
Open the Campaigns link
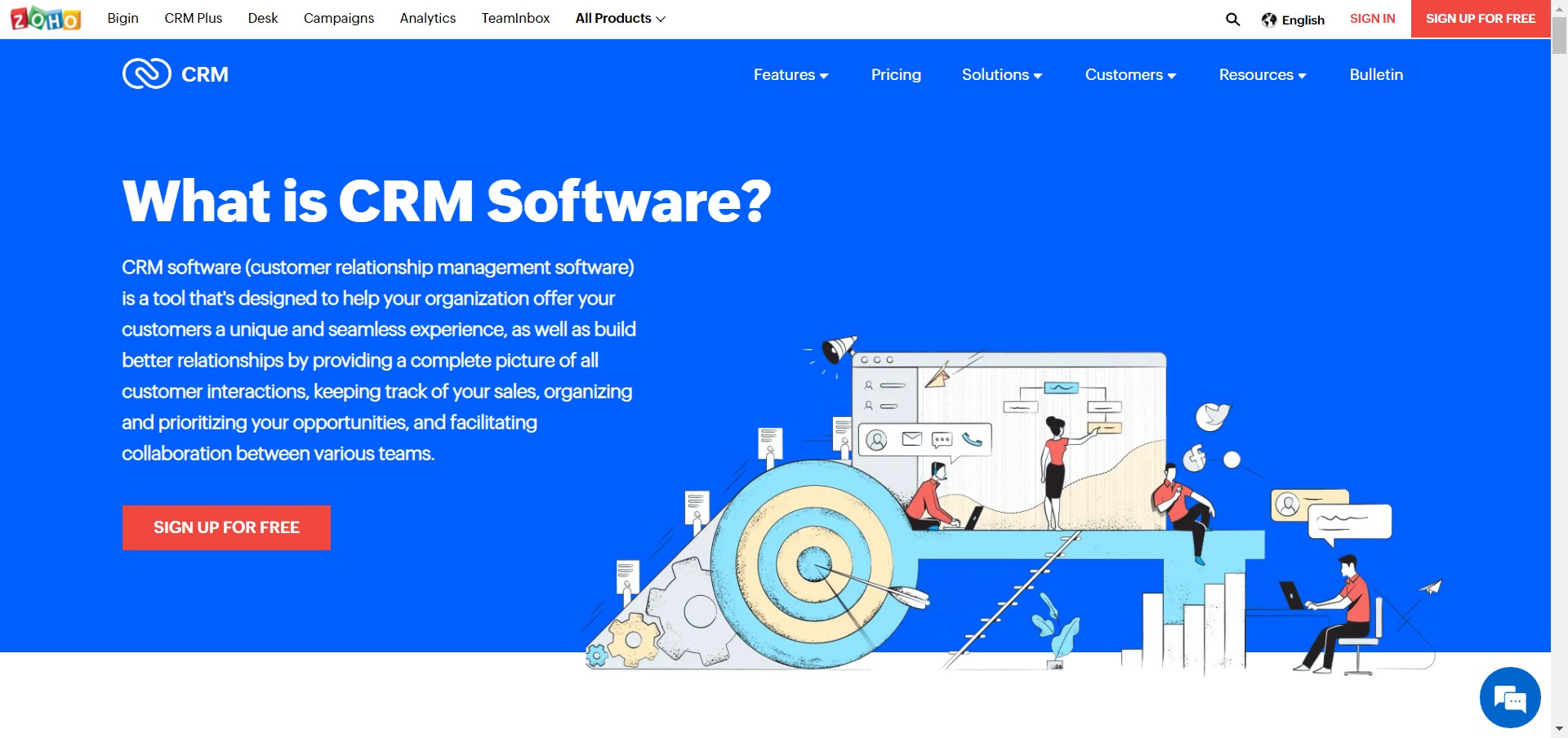tap(339, 18)
